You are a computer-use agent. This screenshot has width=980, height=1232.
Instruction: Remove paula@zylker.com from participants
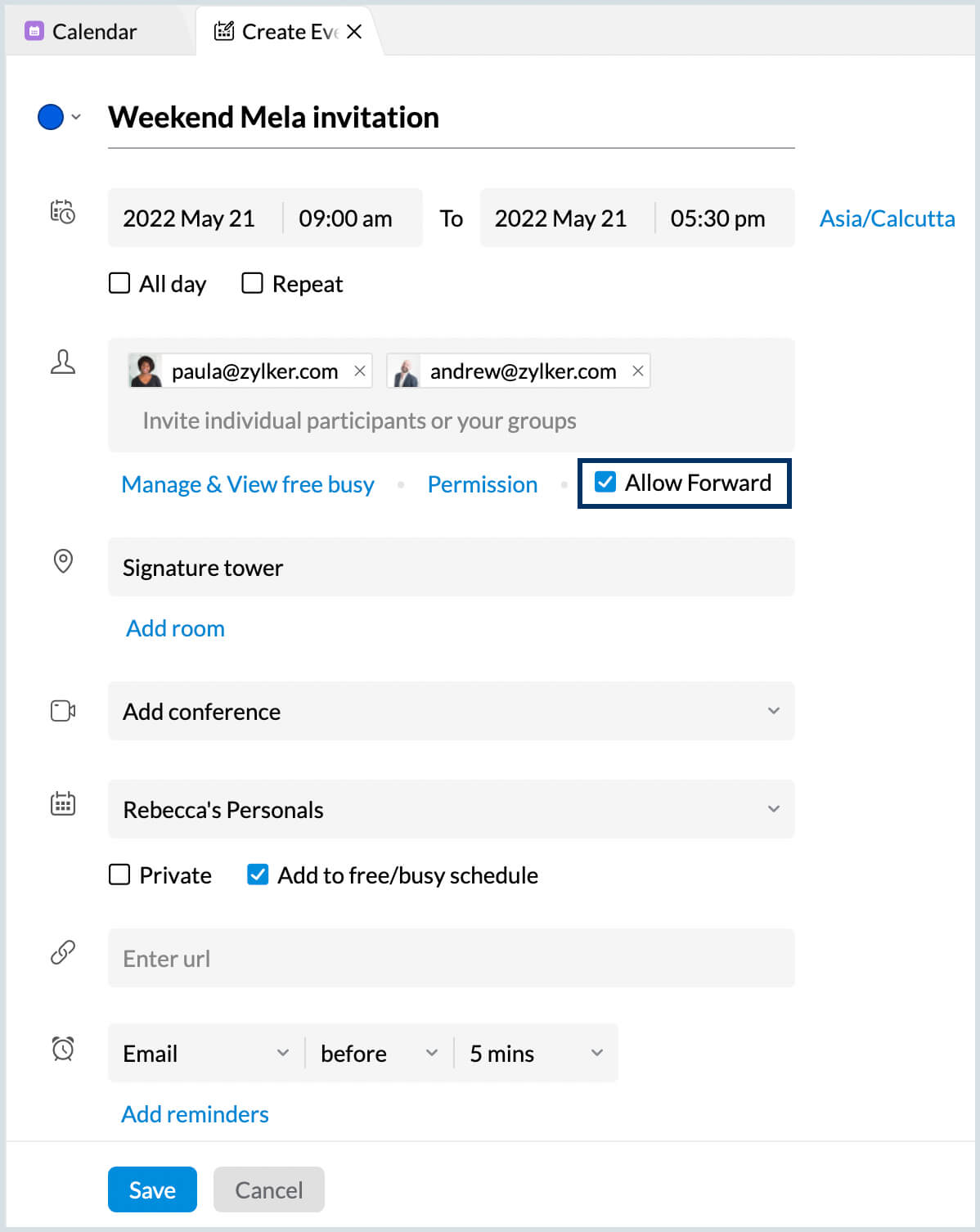tap(360, 371)
